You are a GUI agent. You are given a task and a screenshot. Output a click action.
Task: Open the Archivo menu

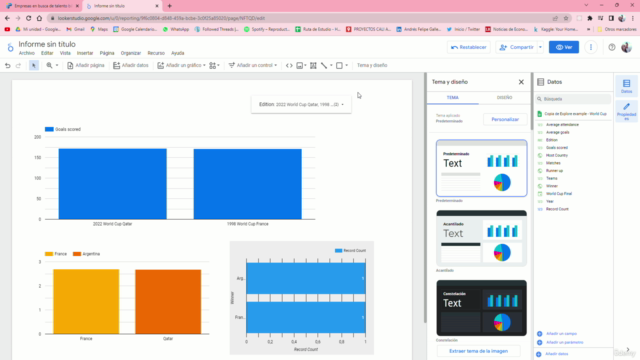point(27,53)
